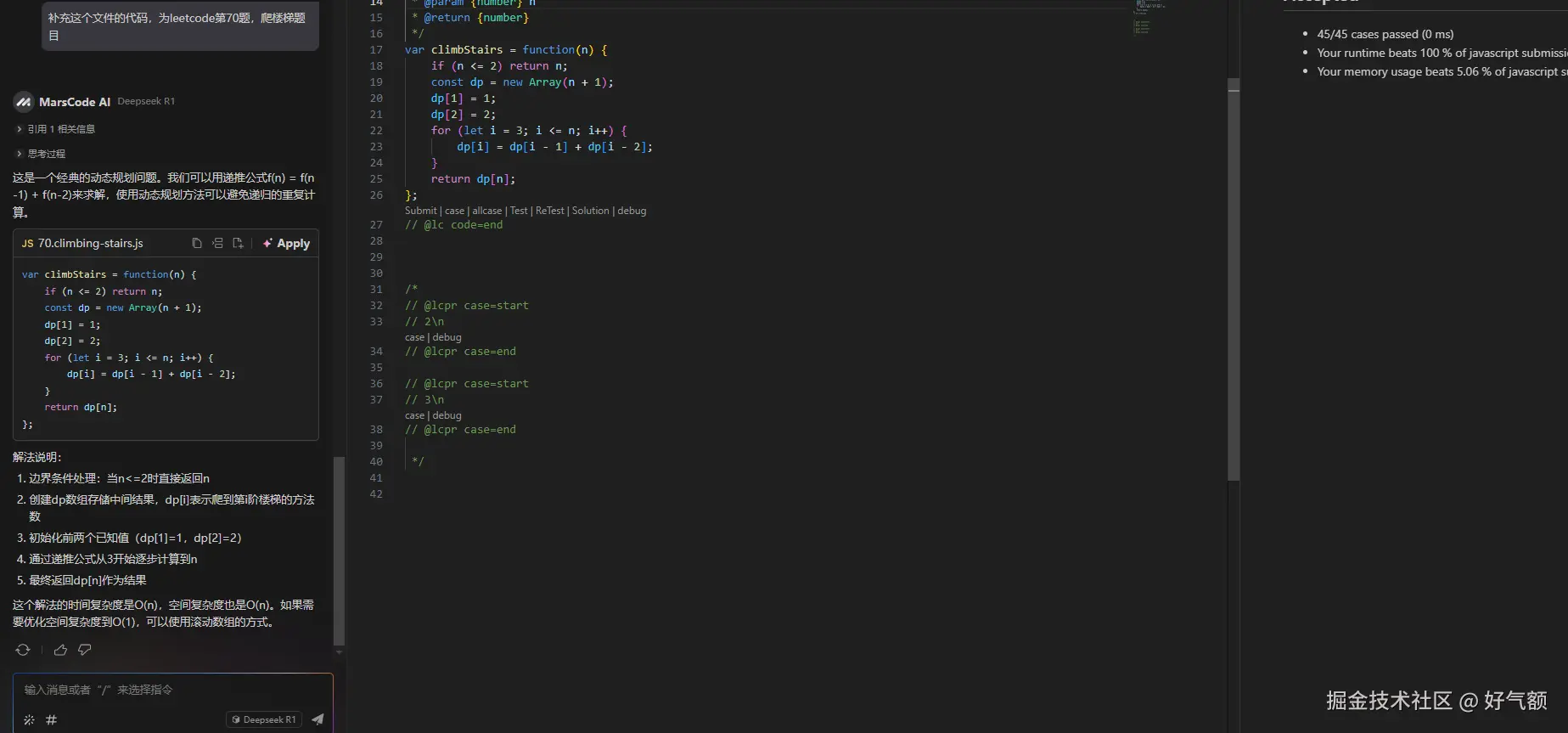Screen dimensions: 1568x733
Task: Click the MarsCode AI avatar logo
Action: 23,102
